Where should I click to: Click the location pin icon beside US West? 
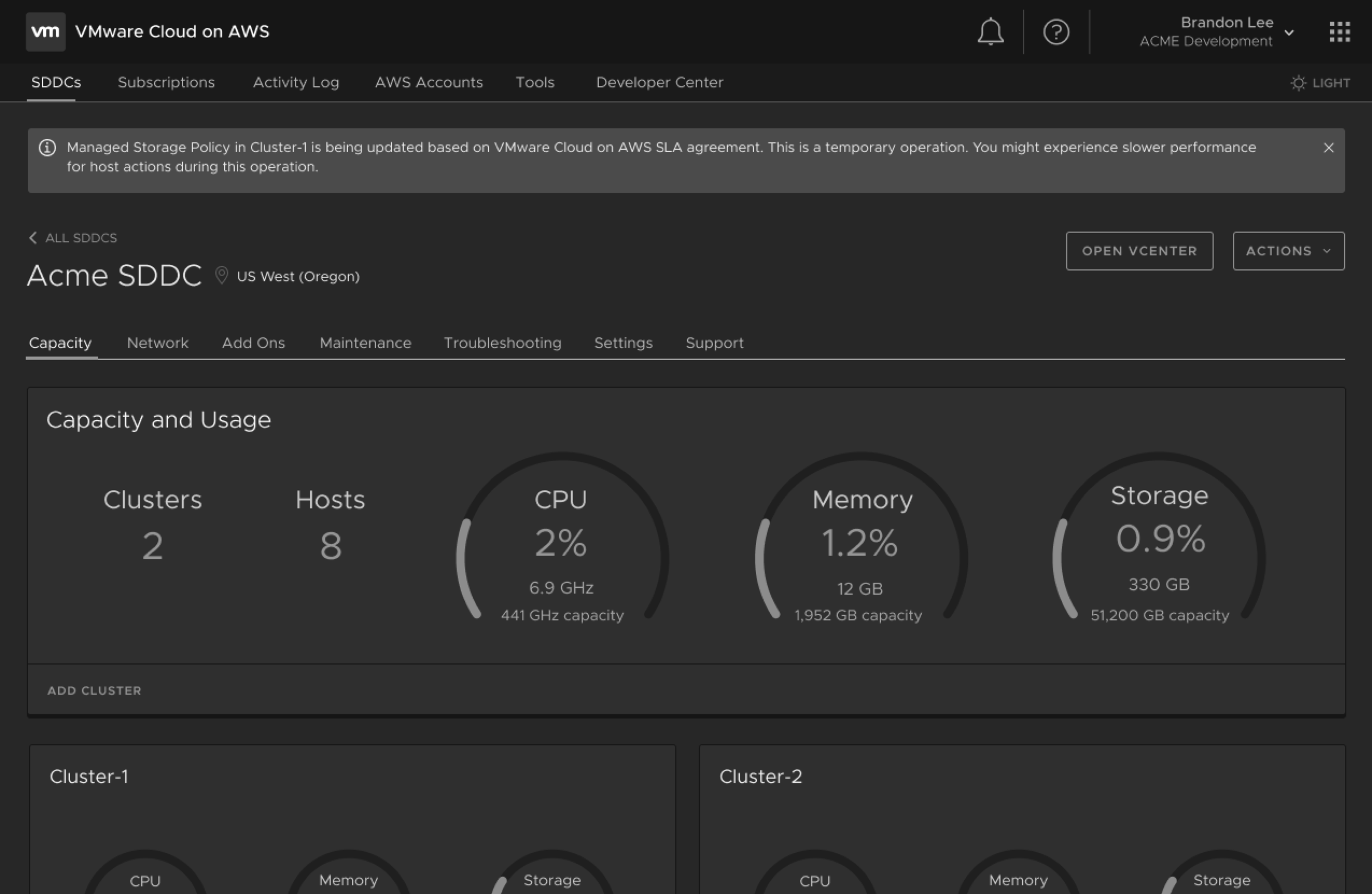click(222, 275)
